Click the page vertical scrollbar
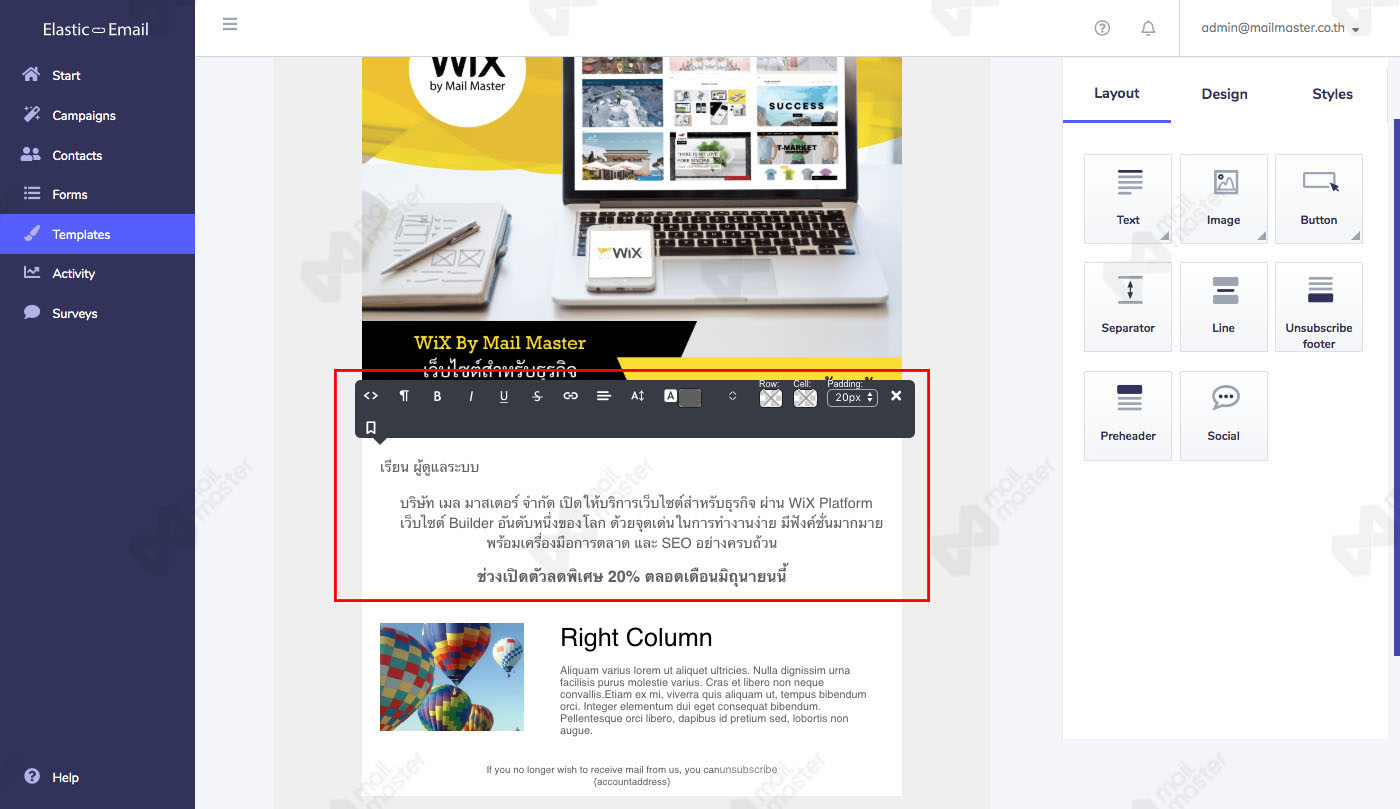1400x809 pixels. point(1396,388)
